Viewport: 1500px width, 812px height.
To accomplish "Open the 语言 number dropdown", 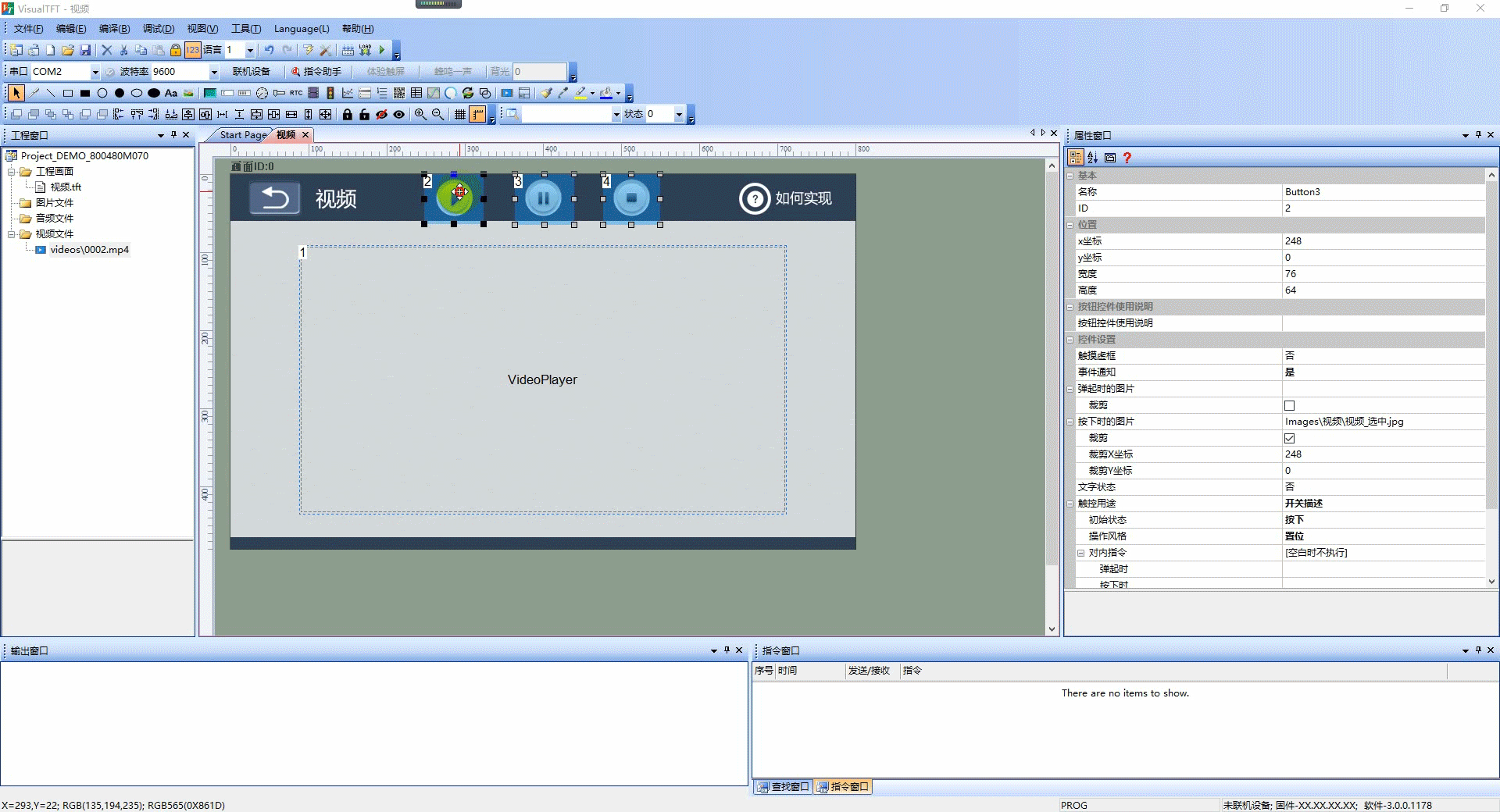I will [250, 50].
